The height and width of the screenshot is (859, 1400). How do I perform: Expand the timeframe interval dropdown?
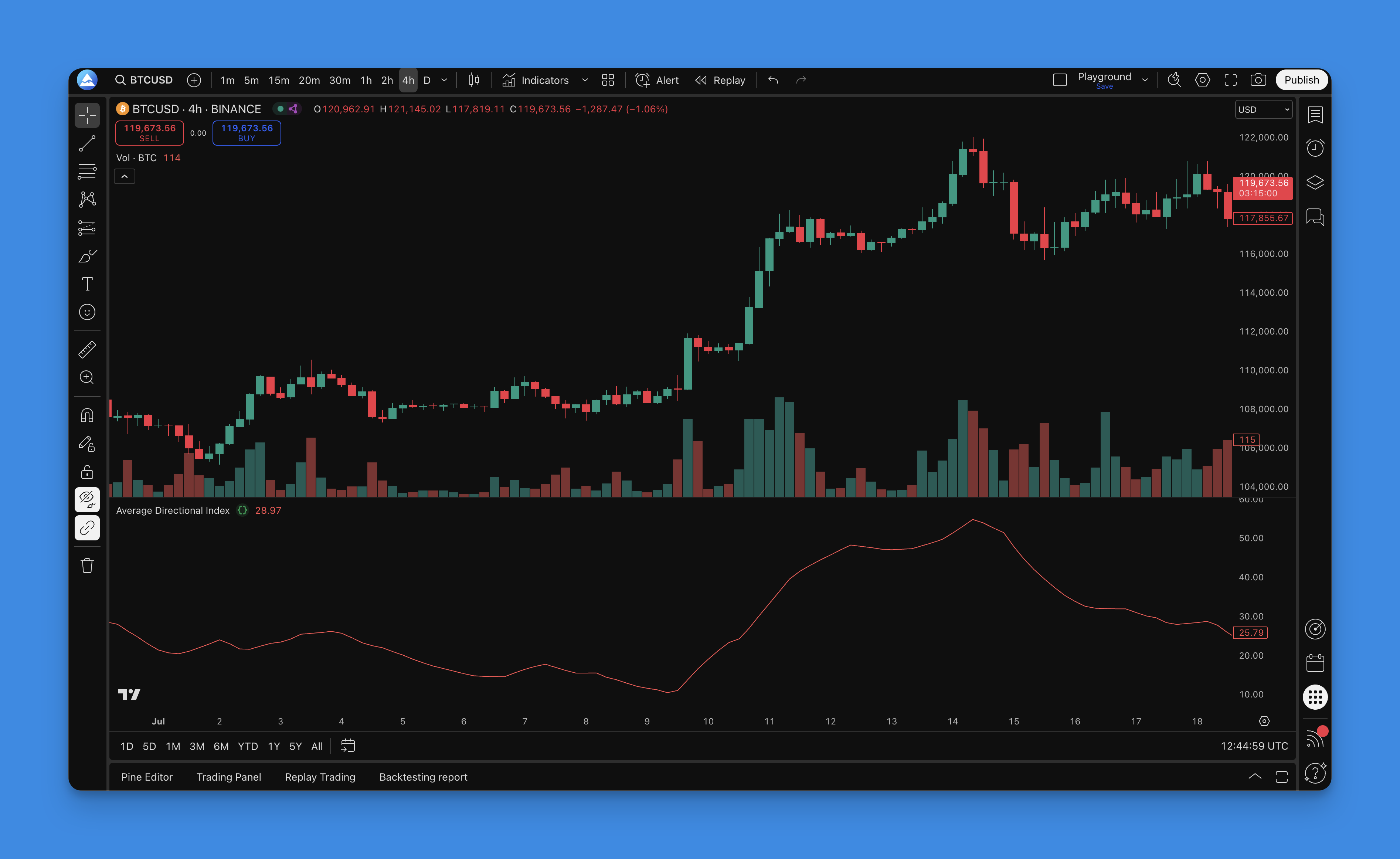pos(444,80)
